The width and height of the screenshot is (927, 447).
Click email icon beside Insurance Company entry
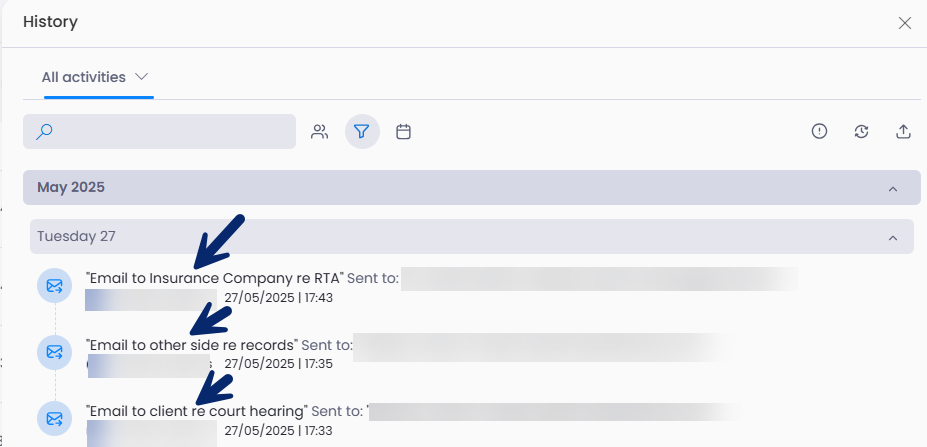tap(54, 286)
